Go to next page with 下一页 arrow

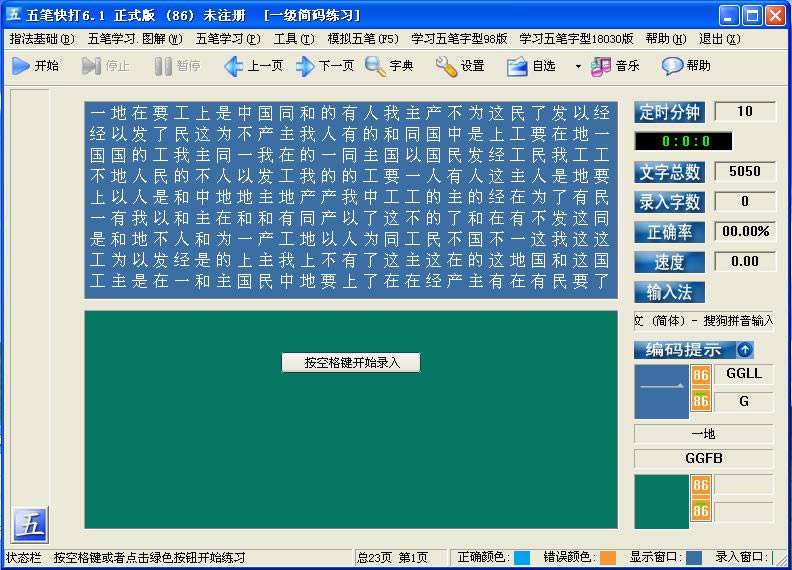point(305,66)
